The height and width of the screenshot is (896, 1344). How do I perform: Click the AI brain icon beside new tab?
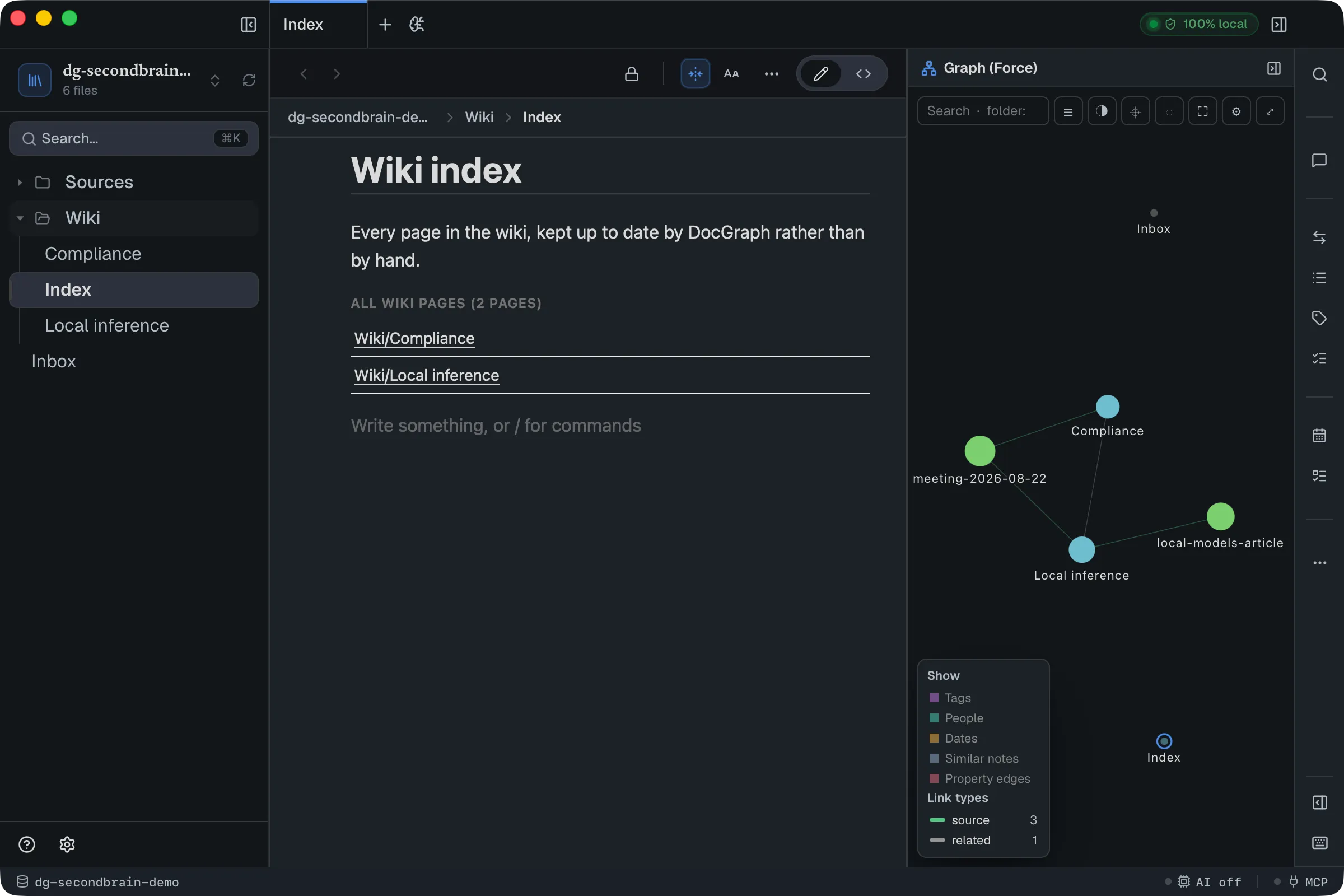coord(417,25)
